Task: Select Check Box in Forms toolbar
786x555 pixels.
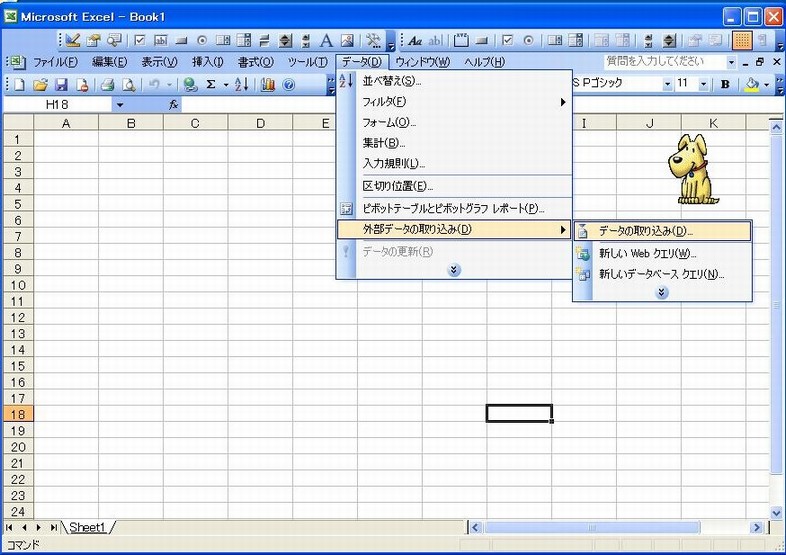Action: point(507,40)
